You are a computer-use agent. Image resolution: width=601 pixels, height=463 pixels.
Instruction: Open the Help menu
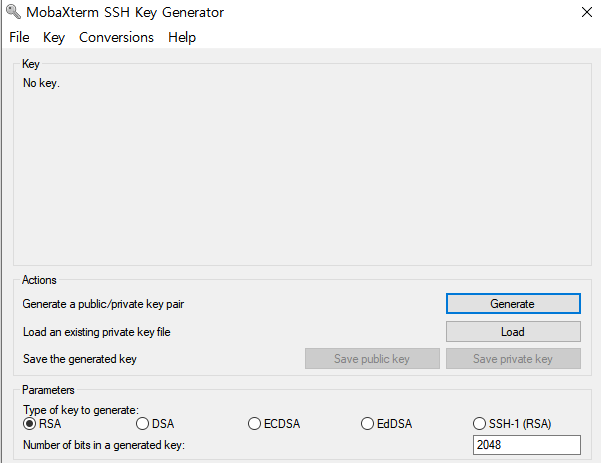[x=182, y=37]
